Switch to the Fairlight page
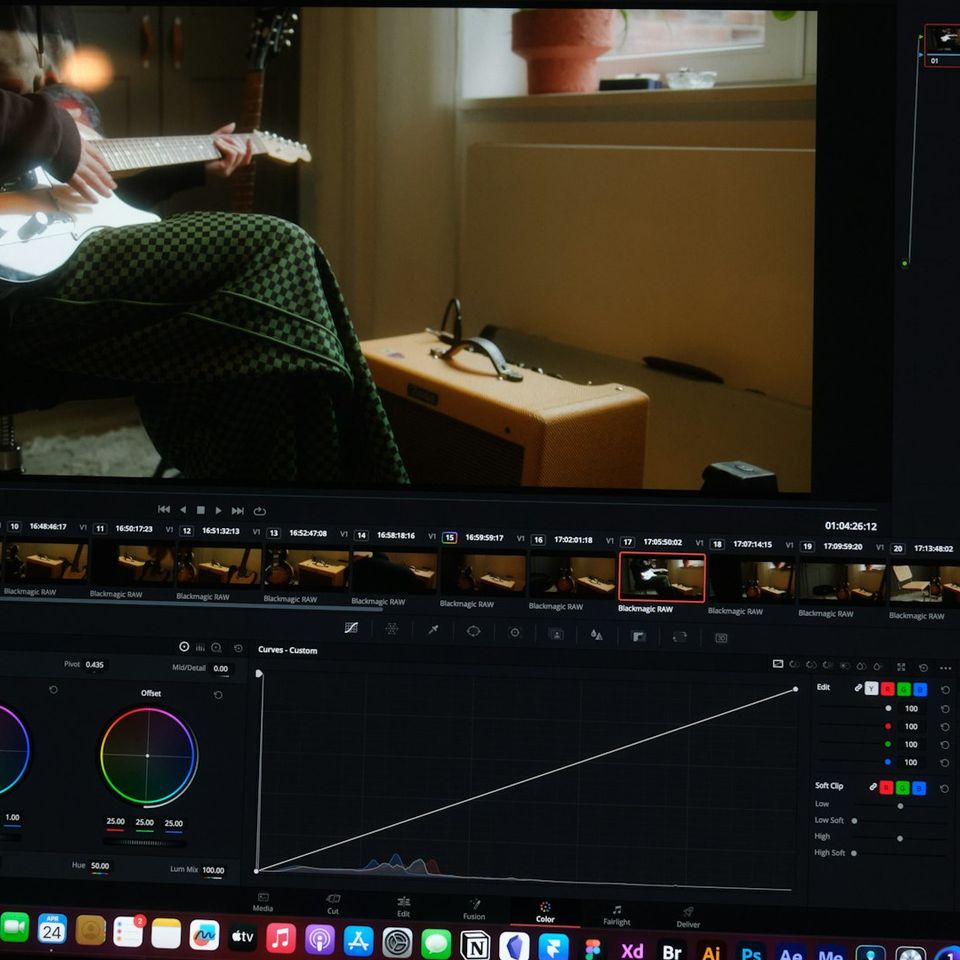This screenshot has height=960, width=960. 617,915
